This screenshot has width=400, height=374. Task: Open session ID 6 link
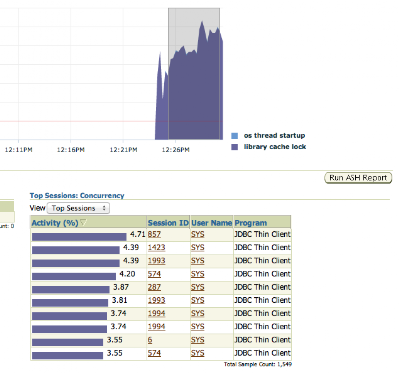[150, 340]
